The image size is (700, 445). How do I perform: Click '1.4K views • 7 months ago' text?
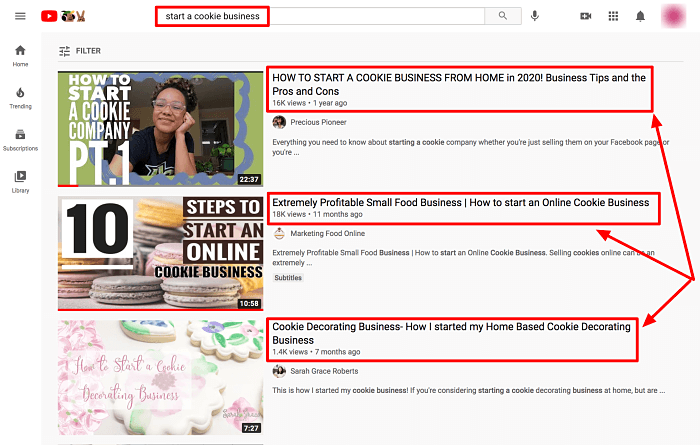316,352
